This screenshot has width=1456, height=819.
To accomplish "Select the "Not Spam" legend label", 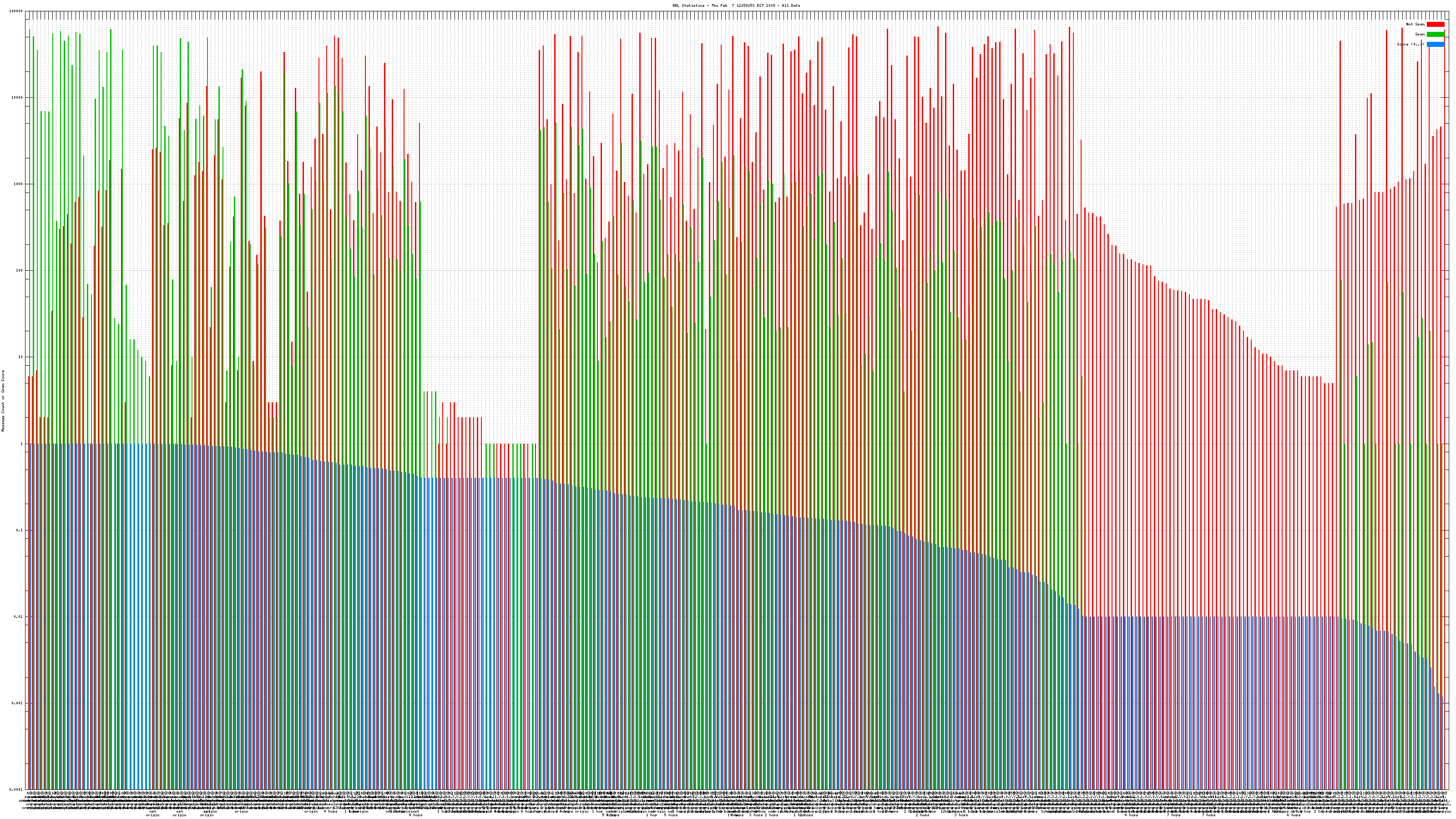I will pos(1416,24).
